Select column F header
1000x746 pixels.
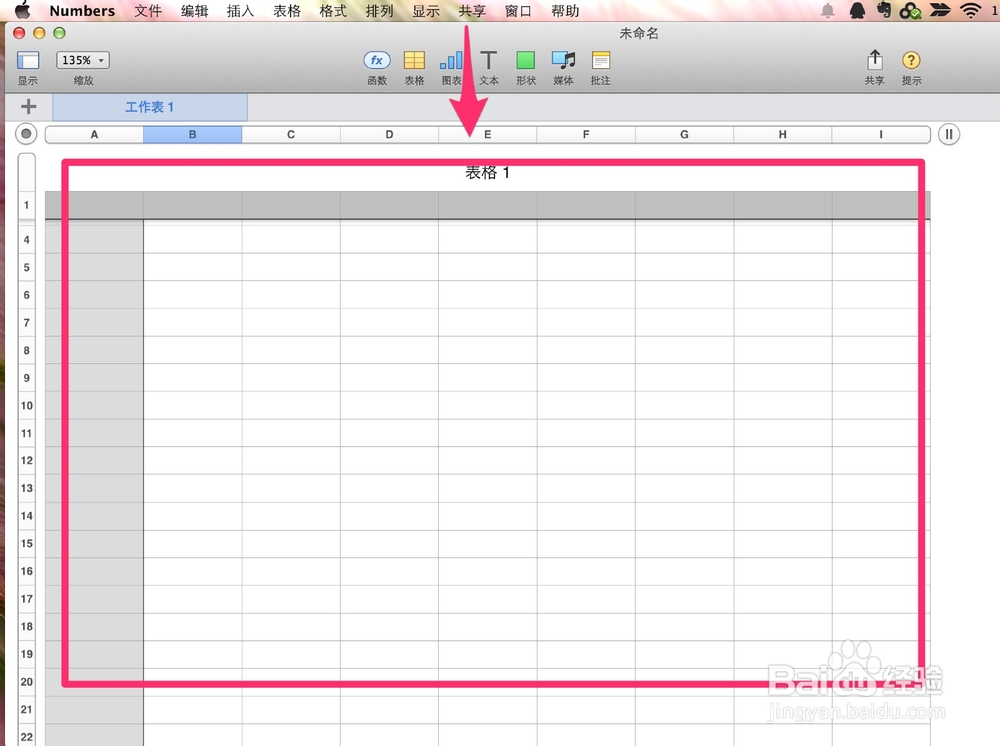[x=586, y=135]
